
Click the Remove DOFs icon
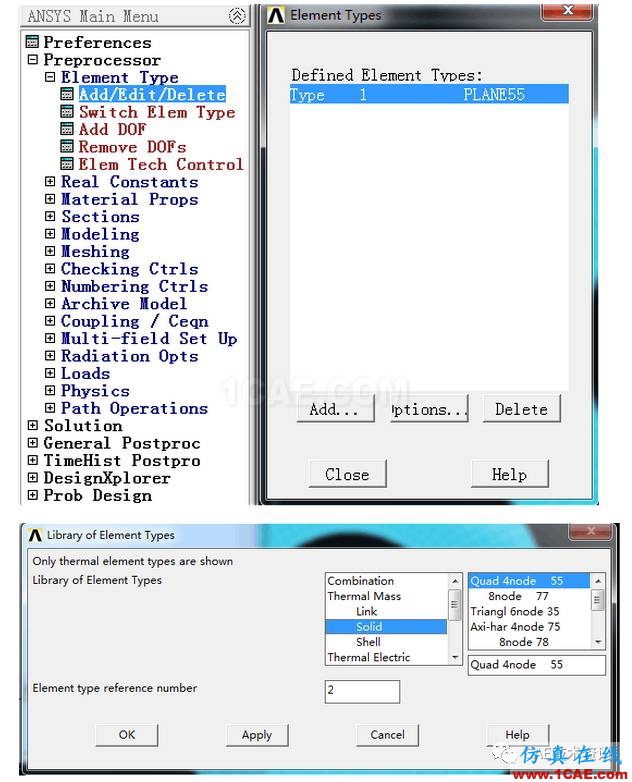67,146
